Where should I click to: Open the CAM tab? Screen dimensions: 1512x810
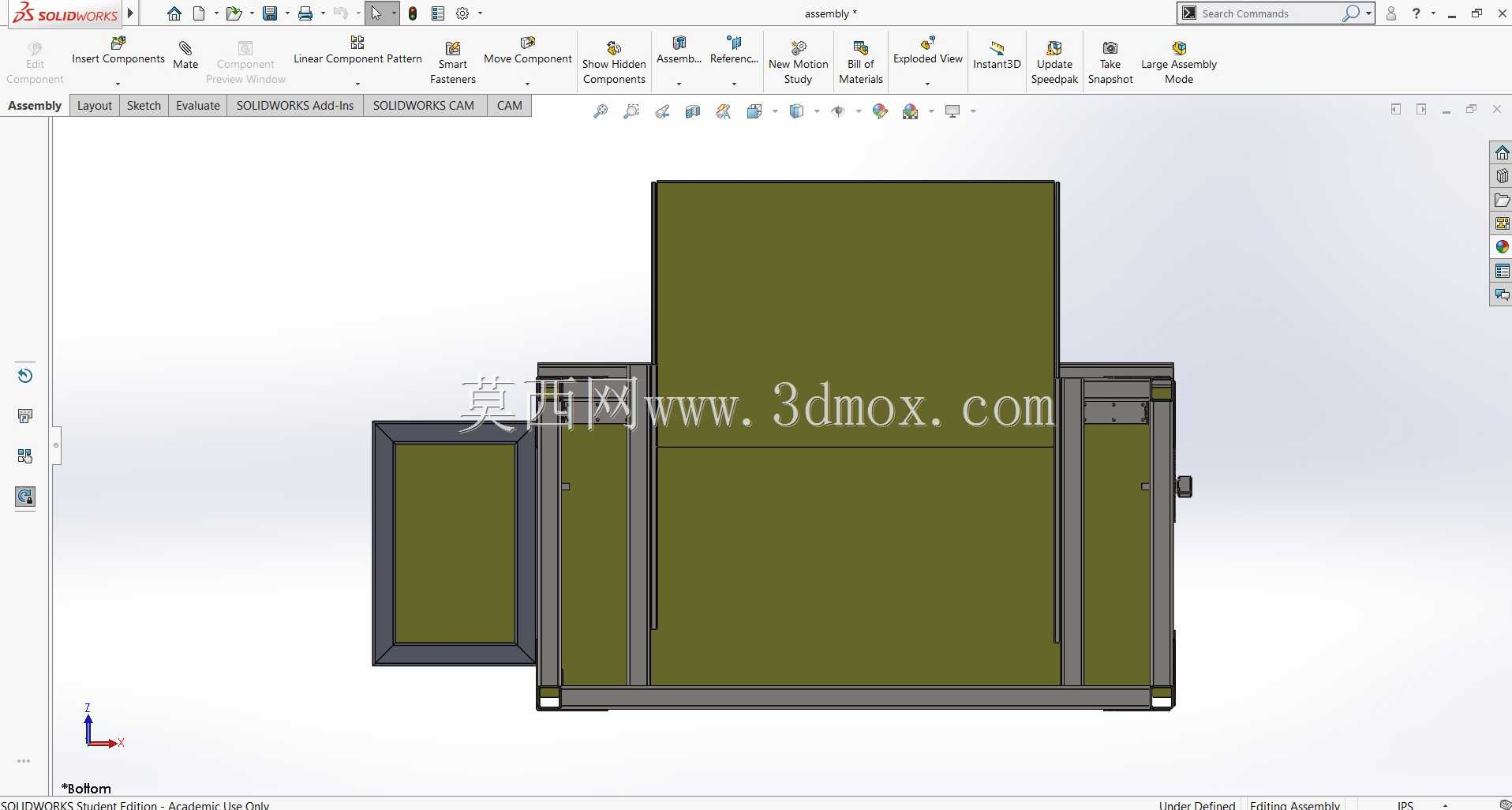click(x=510, y=106)
